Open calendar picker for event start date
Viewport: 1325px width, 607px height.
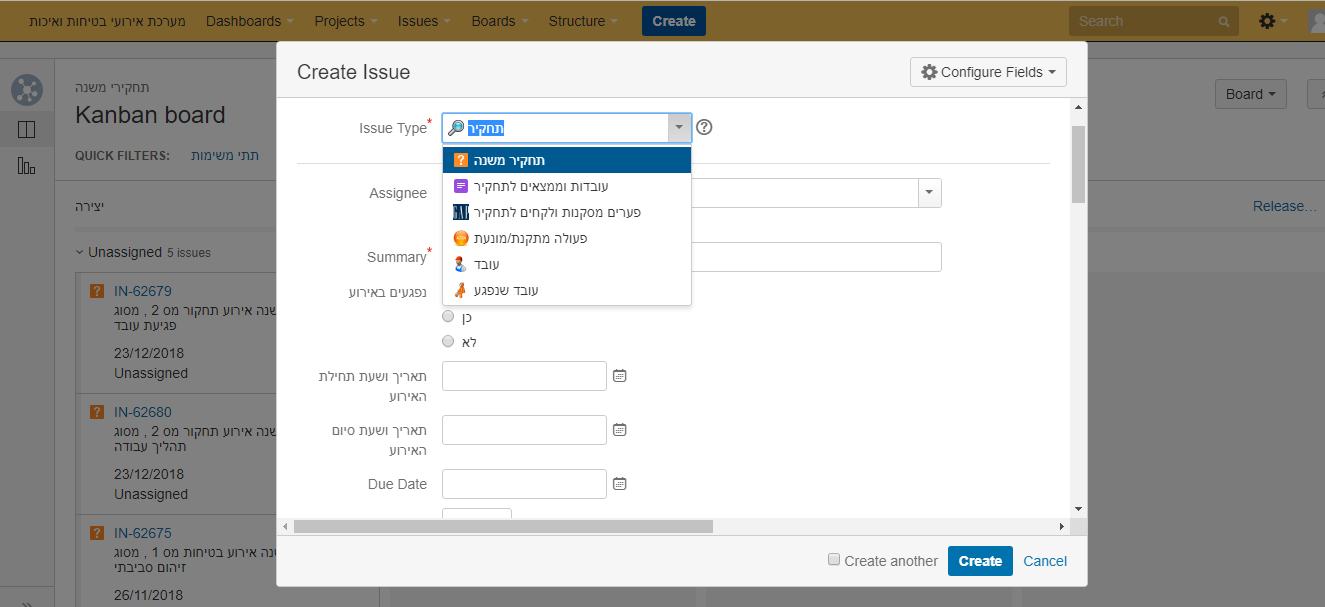coord(619,376)
